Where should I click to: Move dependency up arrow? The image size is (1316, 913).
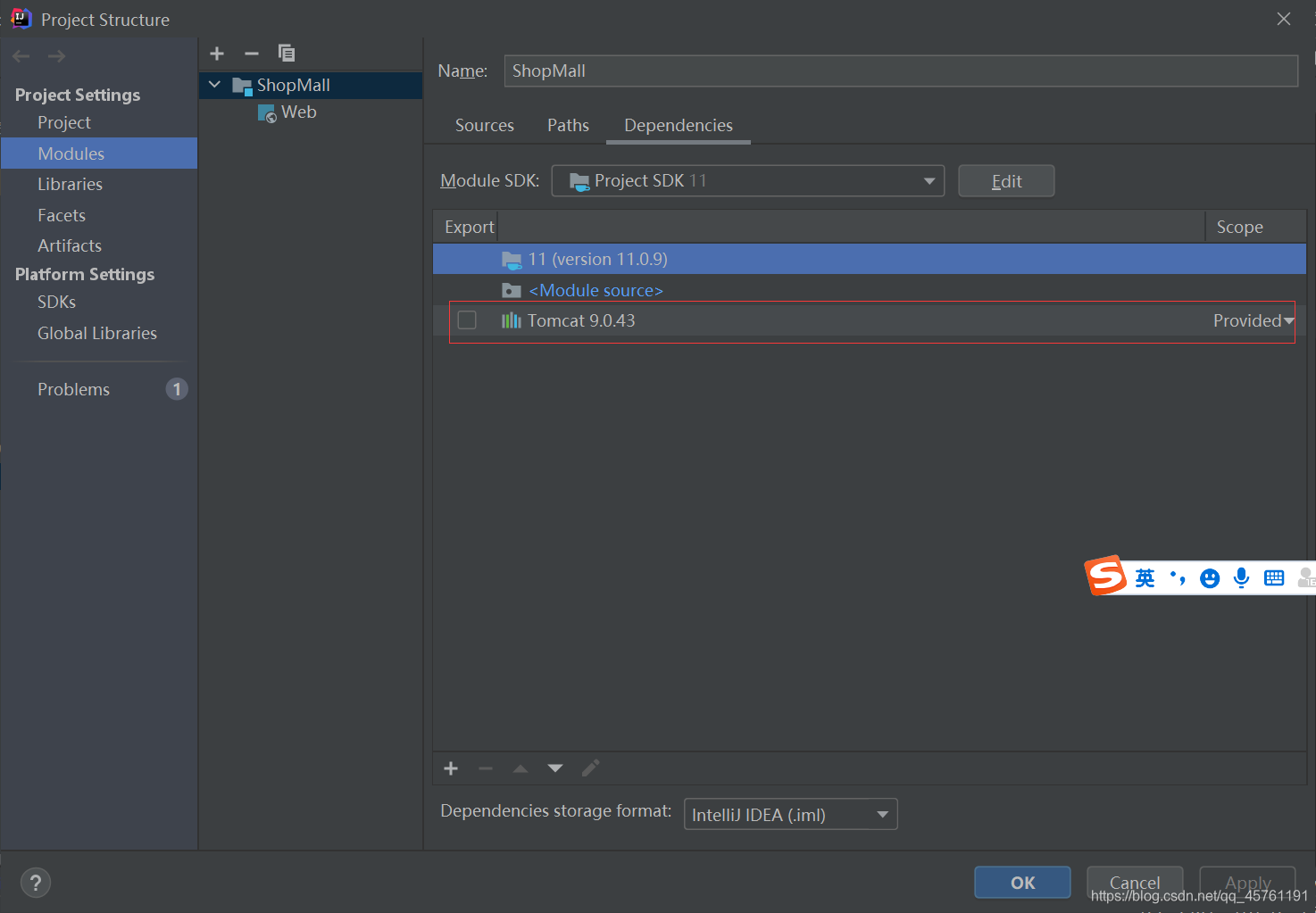pos(521,768)
